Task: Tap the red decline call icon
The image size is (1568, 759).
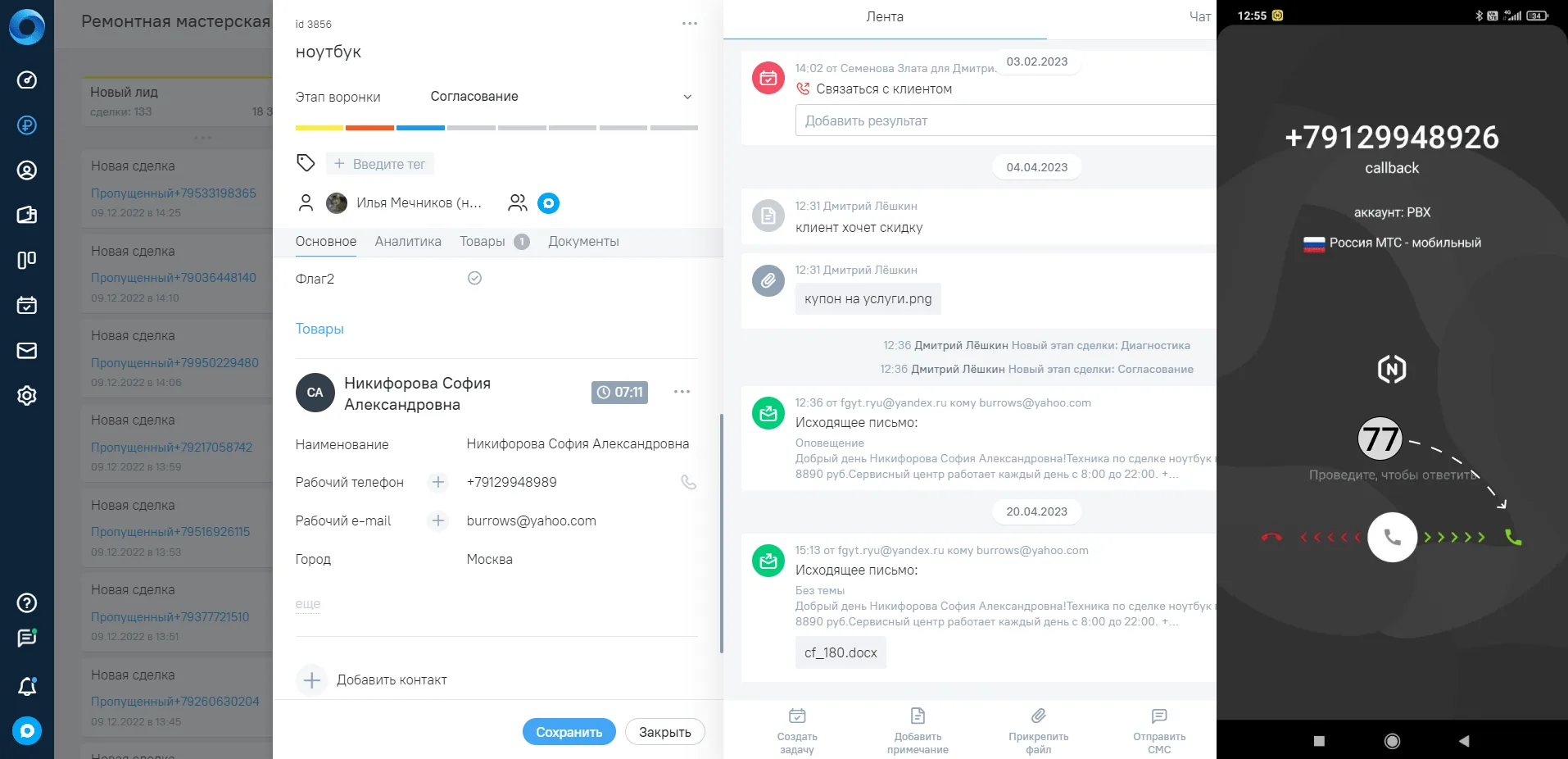Action: pos(1271,538)
